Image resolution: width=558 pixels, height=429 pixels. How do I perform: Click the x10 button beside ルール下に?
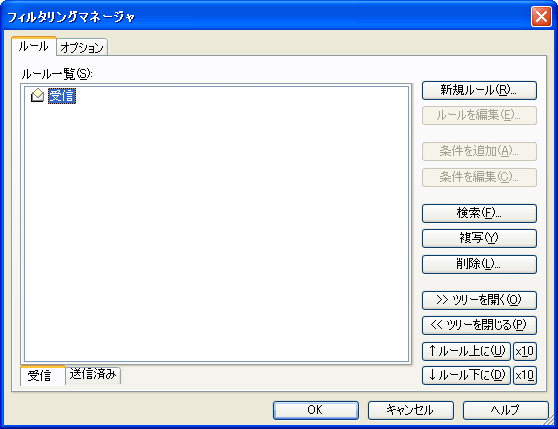525,375
